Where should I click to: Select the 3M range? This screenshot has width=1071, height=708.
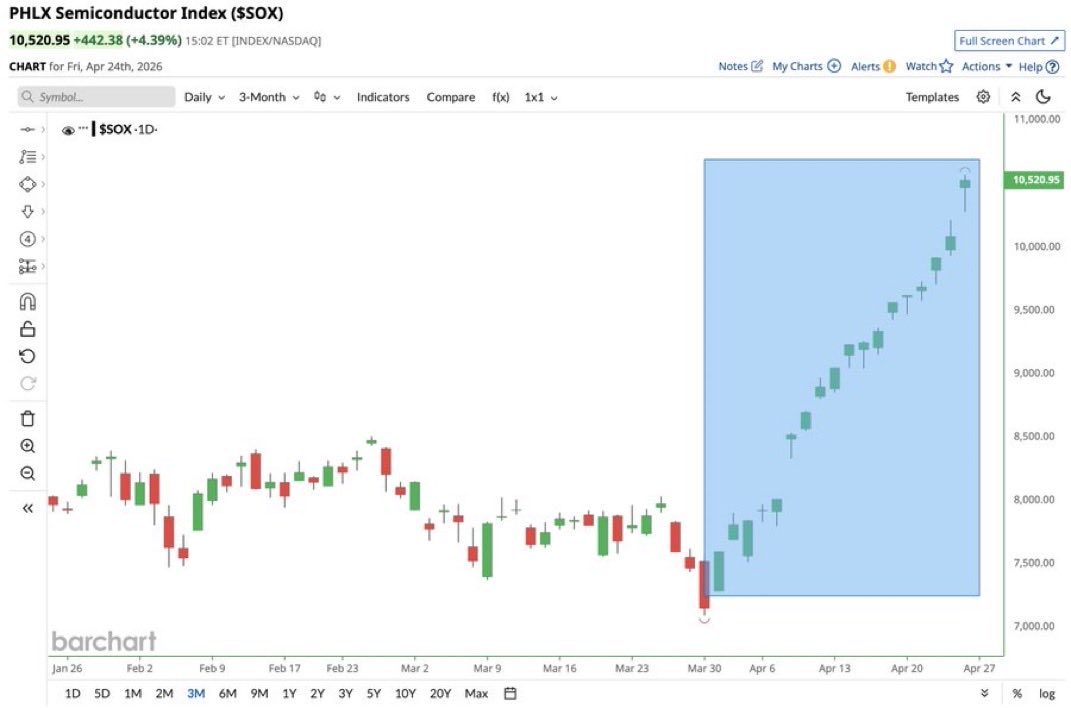[196, 694]
